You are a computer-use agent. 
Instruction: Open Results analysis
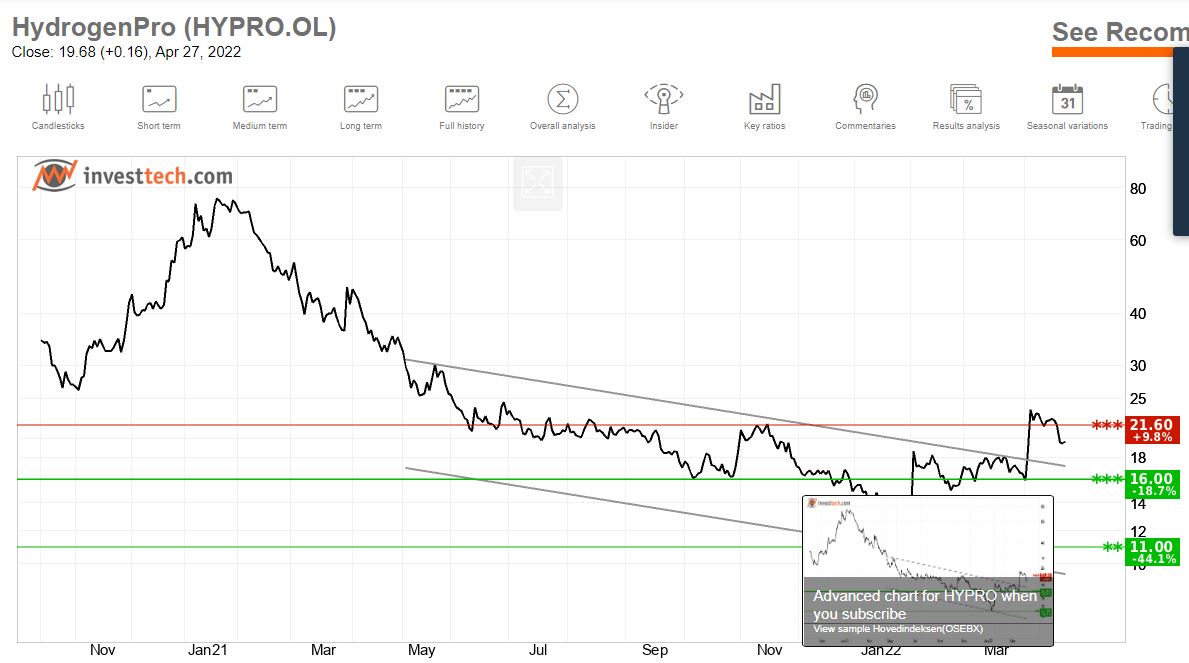pos(966,107)
